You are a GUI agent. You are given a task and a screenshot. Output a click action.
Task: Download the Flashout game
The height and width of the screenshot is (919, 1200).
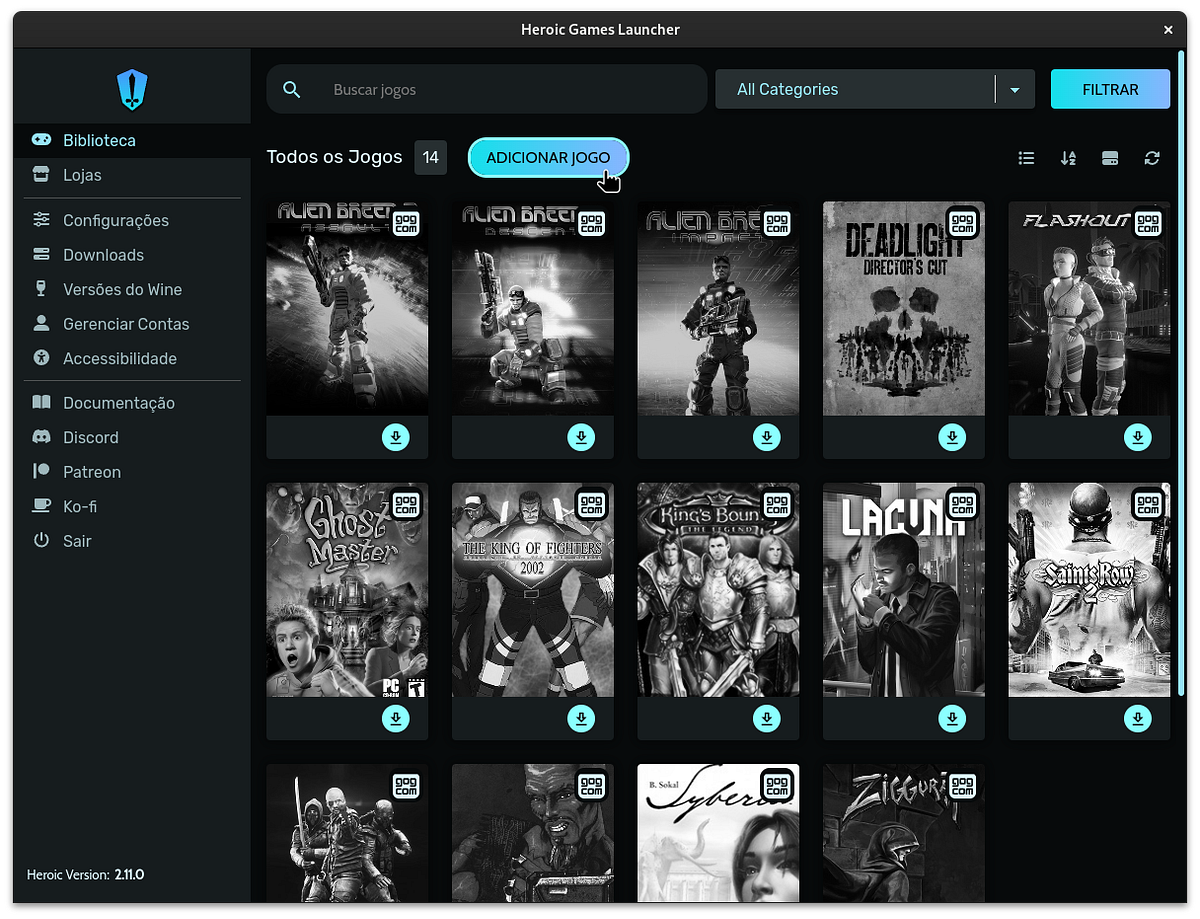[x=1138, y=437]
